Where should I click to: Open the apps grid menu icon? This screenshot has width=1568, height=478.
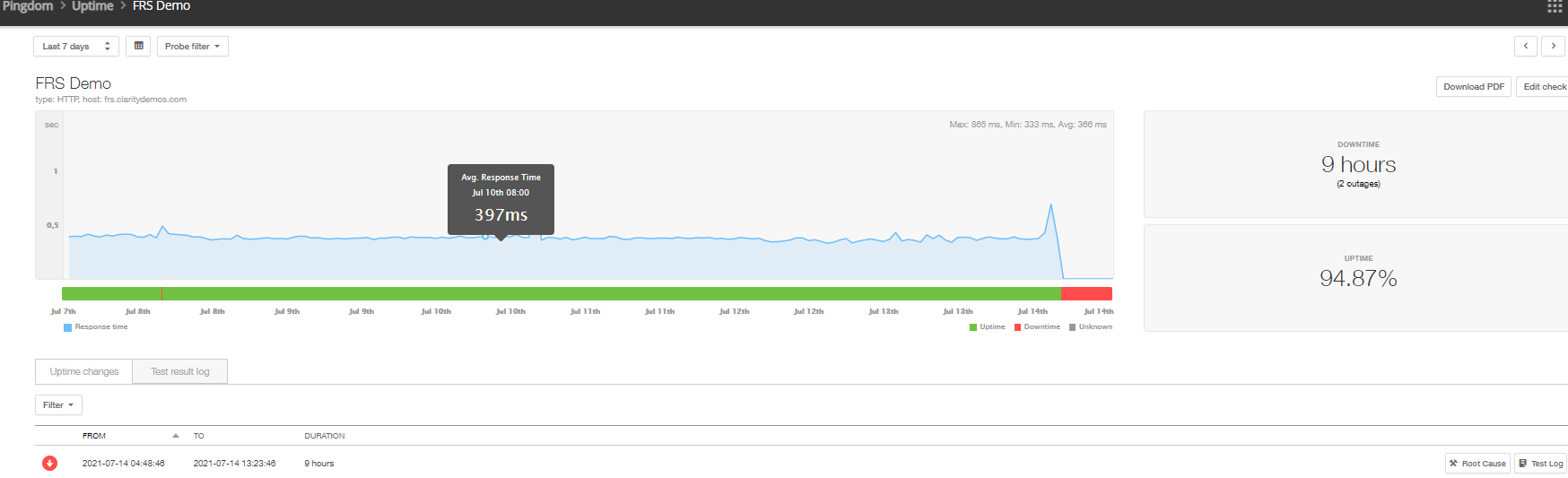pyautogui.click(x=1555, y=6)
